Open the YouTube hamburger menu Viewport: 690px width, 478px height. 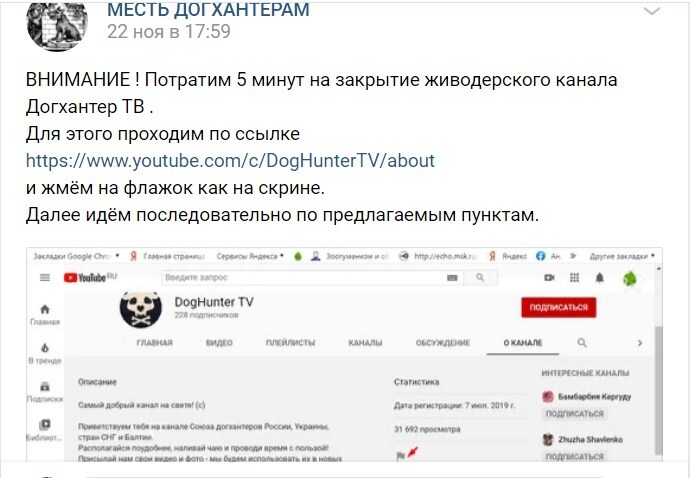click(x=43, y=277)
